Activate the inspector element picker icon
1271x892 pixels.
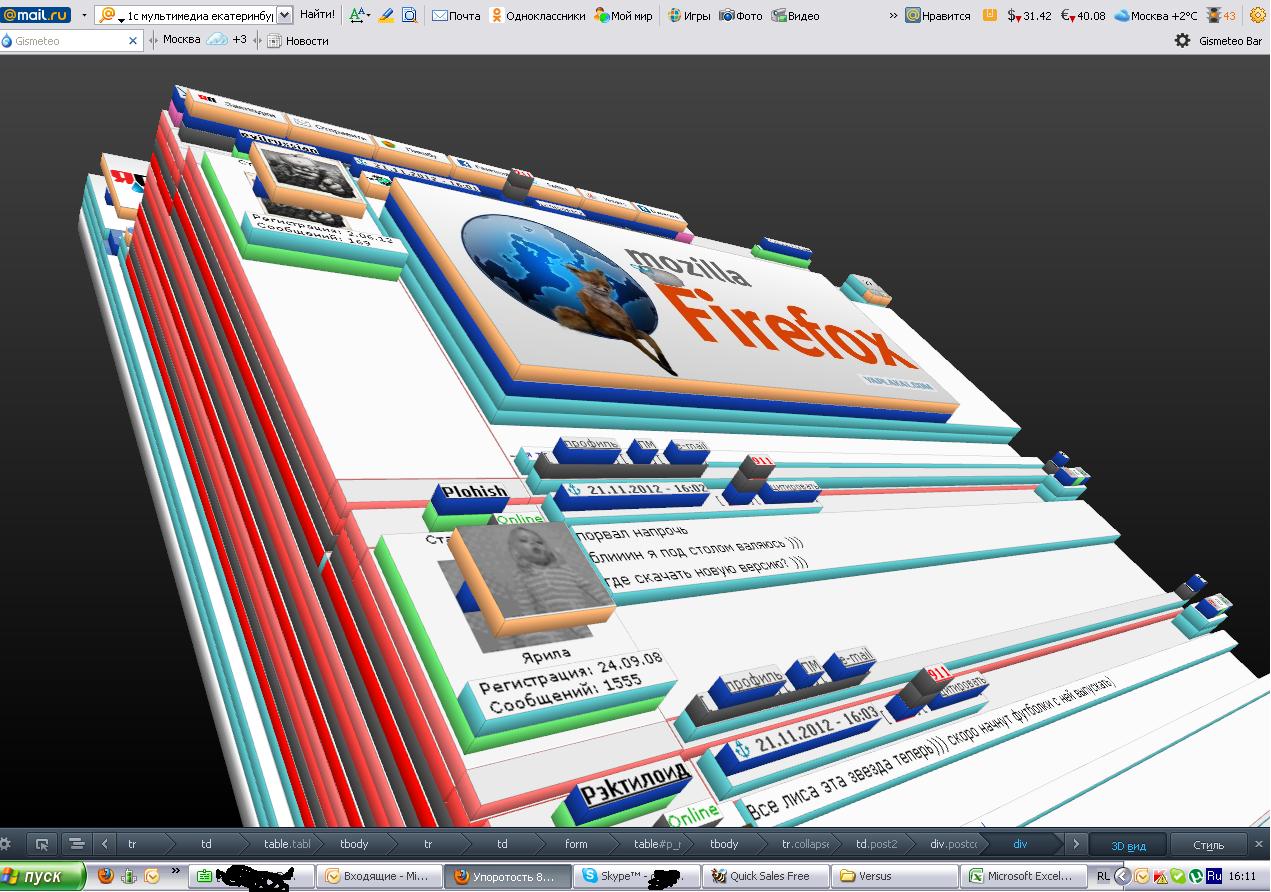41,844
